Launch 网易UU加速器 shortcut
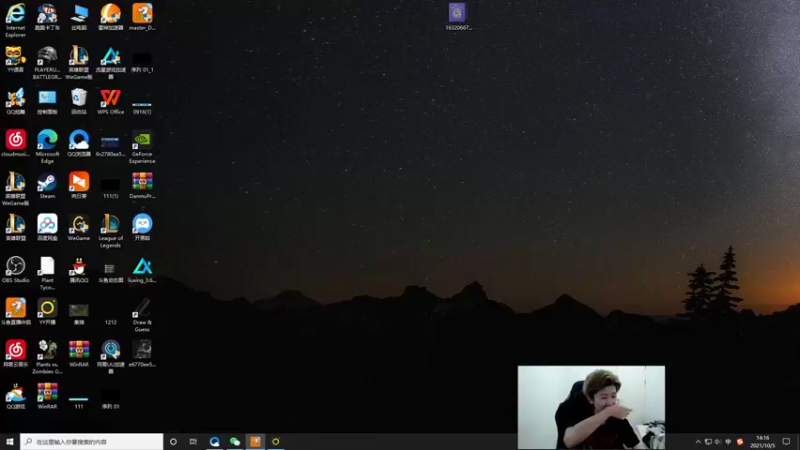Image resolution: width=800 pixels, height=450 pixels. click(110, 357)
